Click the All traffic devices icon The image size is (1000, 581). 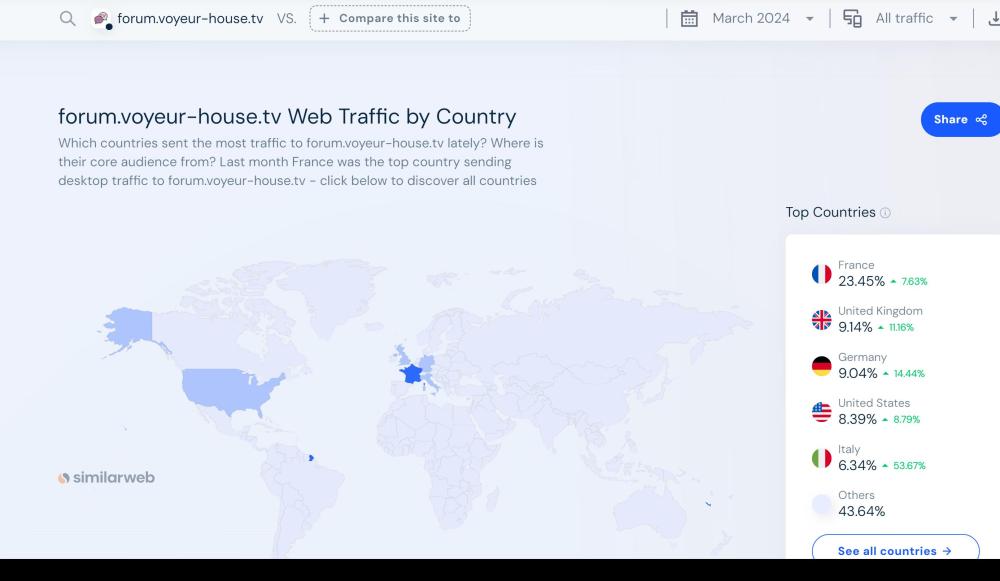coord(852,19)
